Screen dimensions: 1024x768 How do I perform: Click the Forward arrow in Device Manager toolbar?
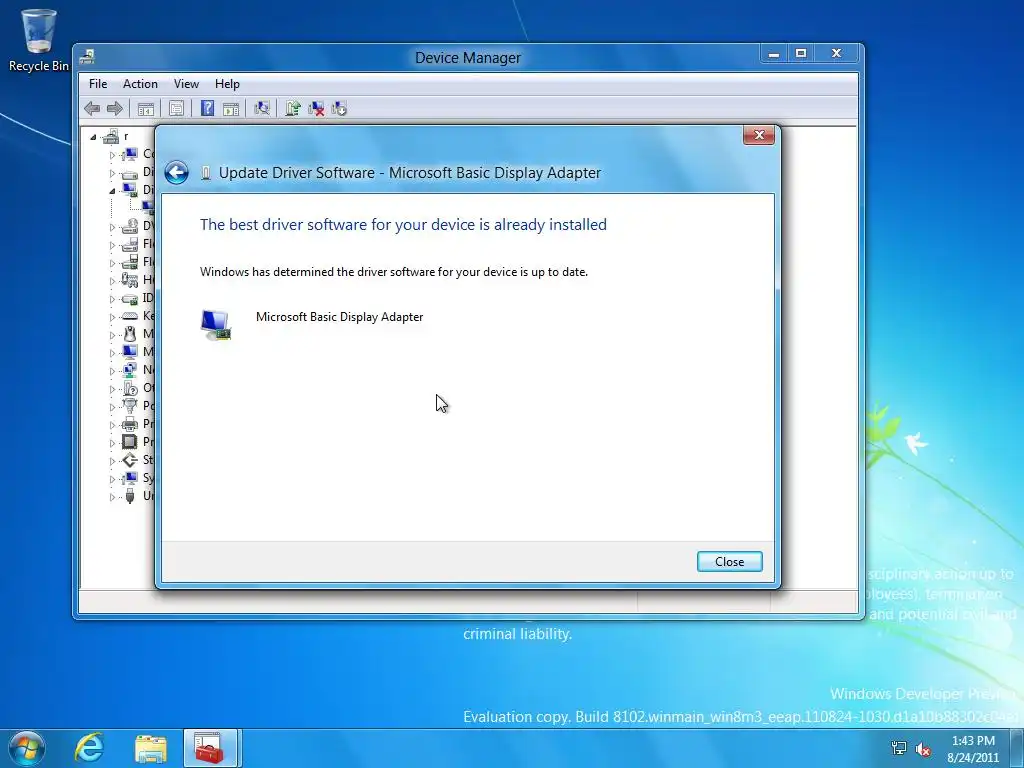click(x=114, y=108)
